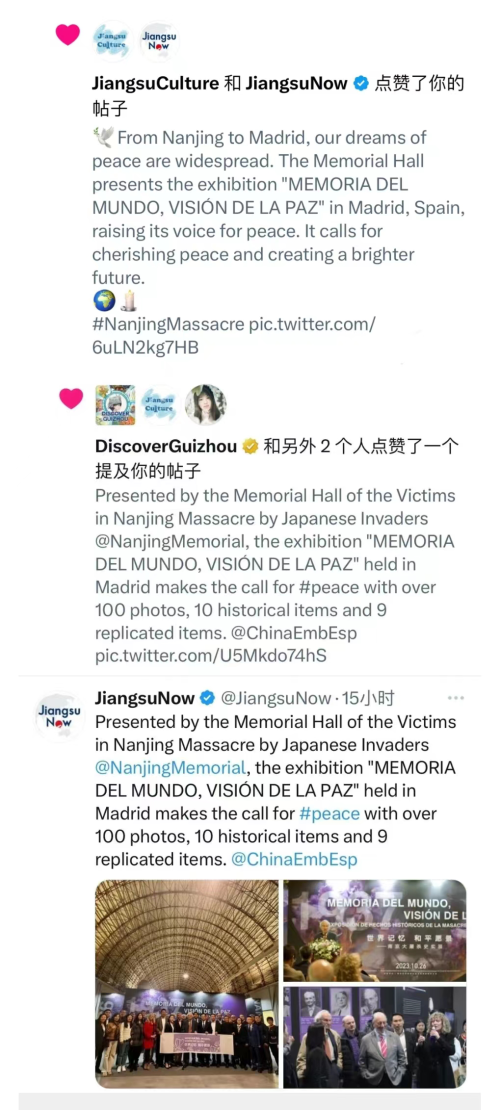500x1110 pixels.
Task: Open the group photo under arched ceiling
Action: (x=187, y=984)
